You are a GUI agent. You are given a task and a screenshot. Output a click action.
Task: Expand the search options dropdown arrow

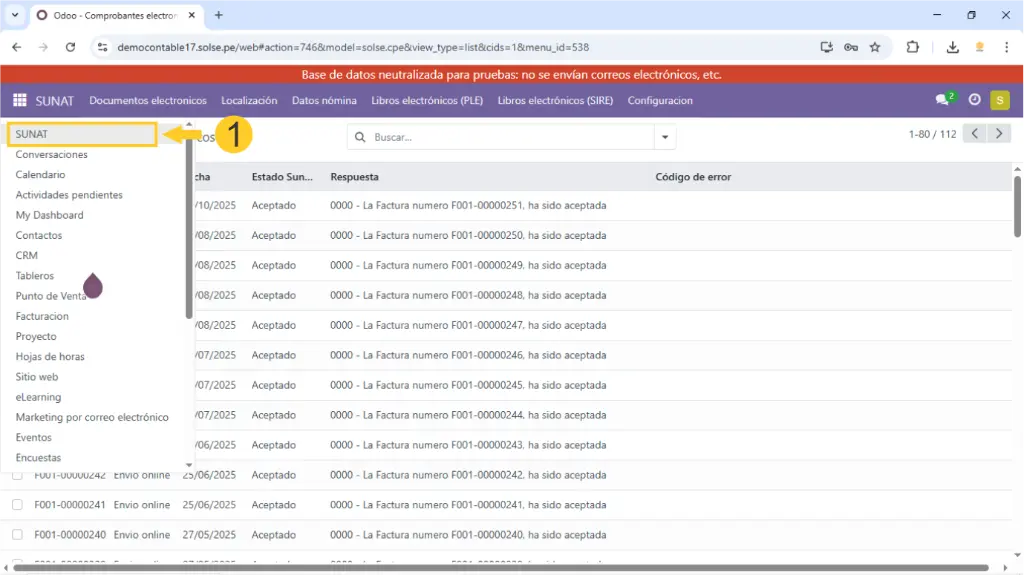[665, 137]
